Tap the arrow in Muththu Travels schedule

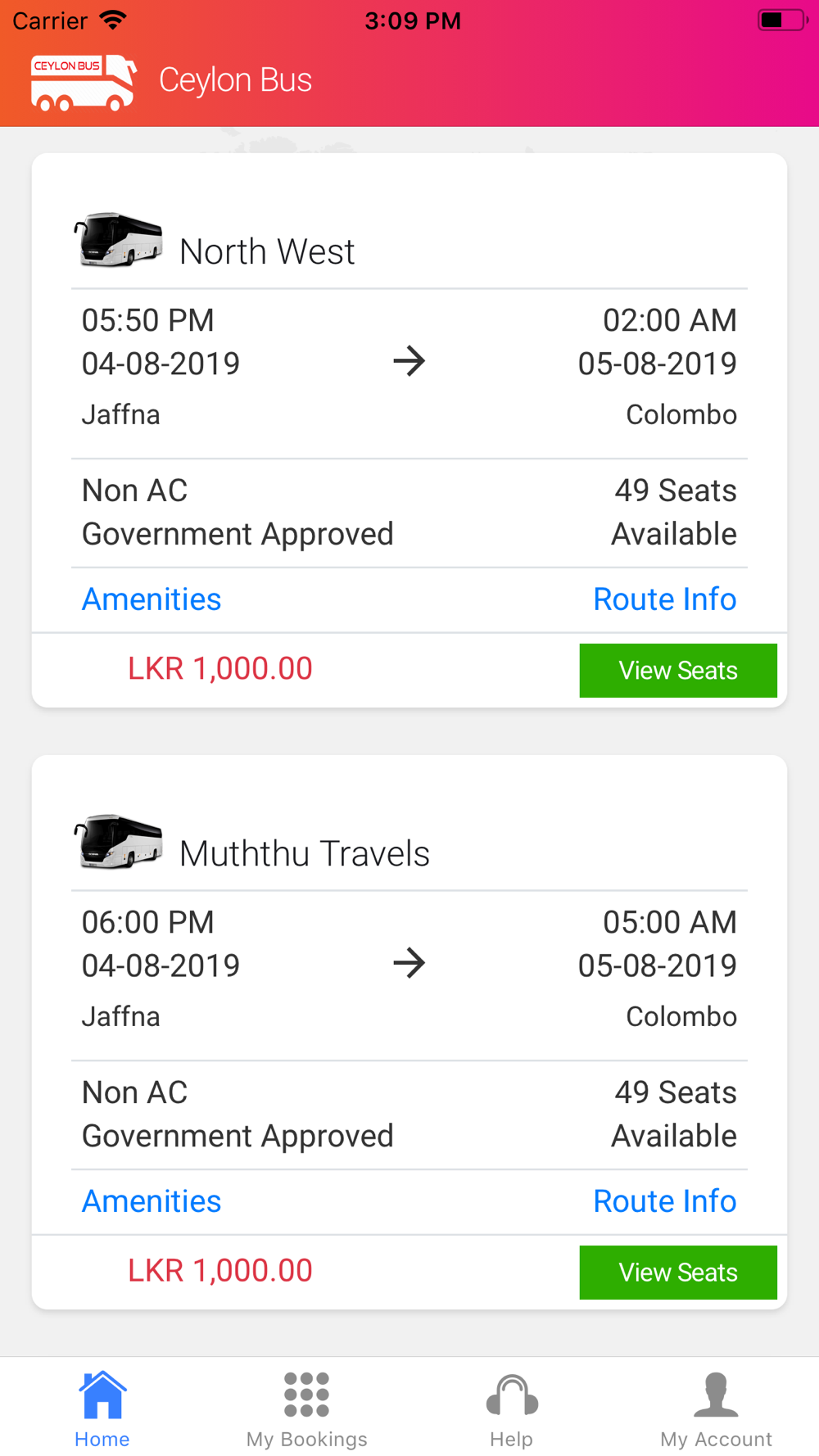pyautogui.click(x=409, y=963)
